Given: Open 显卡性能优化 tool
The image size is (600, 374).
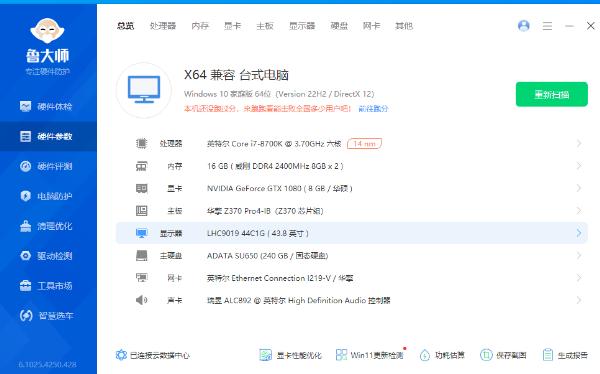Looking at the screenshot, I should (x=290, y=355).
